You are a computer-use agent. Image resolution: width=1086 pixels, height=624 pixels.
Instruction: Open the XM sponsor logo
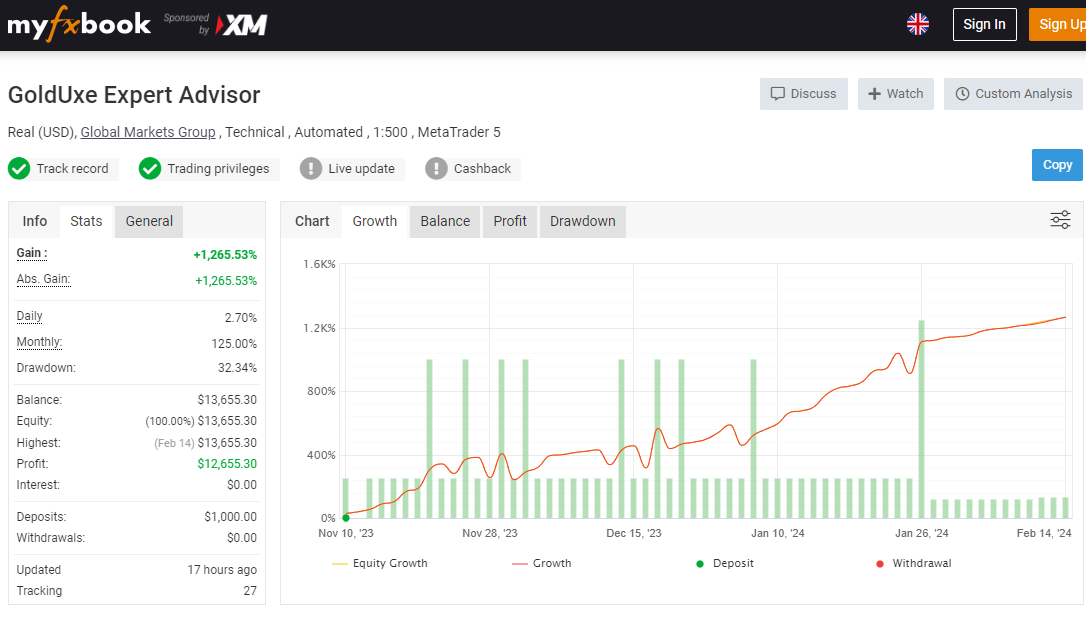pyautogui.click(x=241, y=25)
